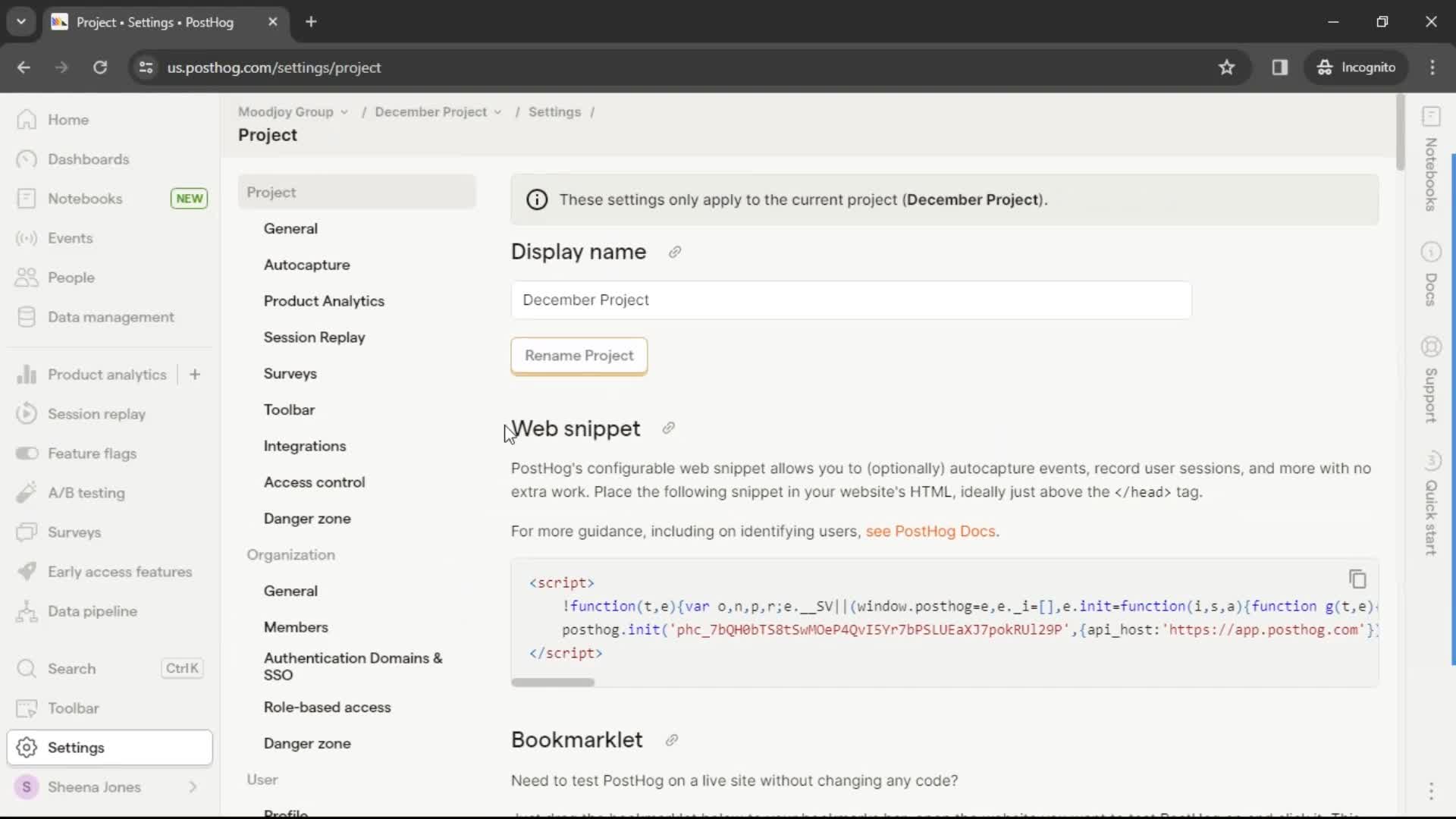Close the PostHog Settings tab

pyautogui.click(x=273, y=22)
